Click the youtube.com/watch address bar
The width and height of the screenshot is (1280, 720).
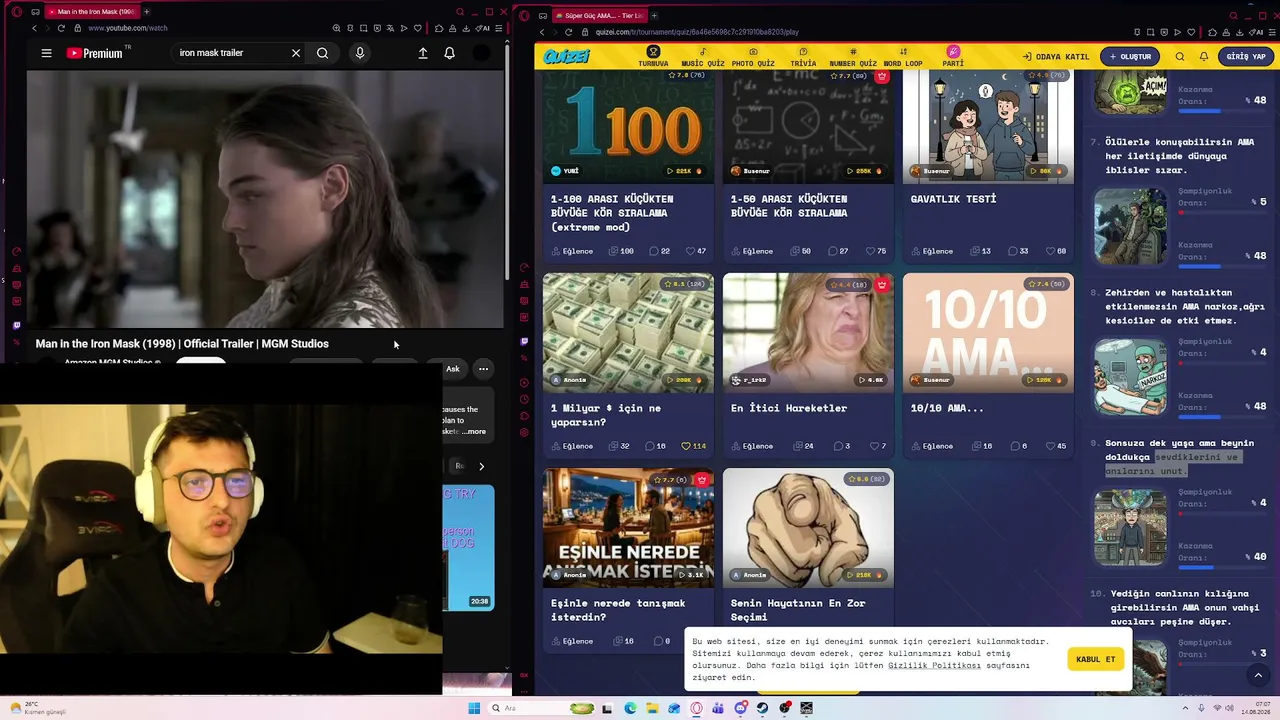128,28
